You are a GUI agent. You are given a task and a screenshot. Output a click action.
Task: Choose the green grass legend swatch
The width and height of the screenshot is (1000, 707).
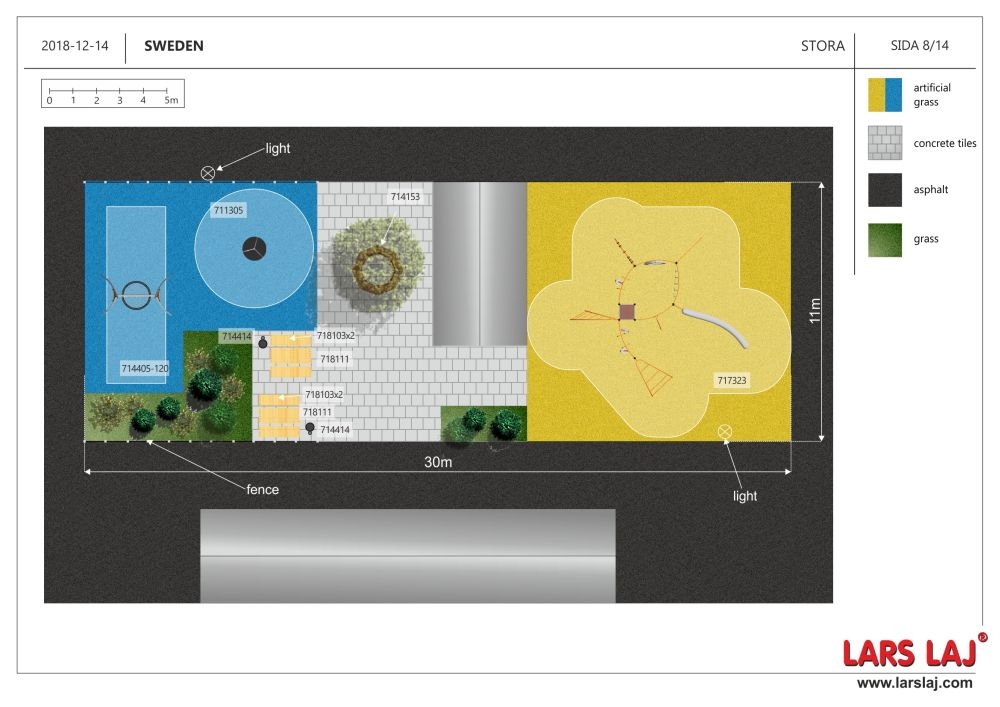pyautogui.click(x=885, y=239)
